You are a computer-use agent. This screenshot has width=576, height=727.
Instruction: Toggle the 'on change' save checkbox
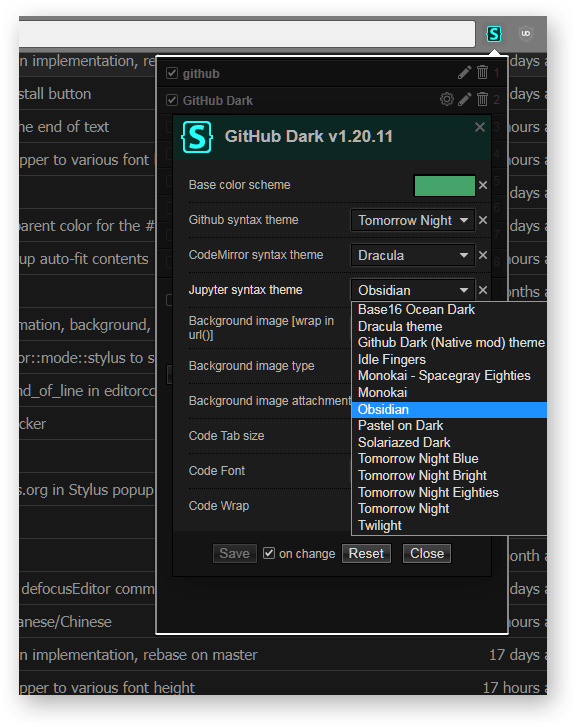pyautogui.click(x=269, y=553)
